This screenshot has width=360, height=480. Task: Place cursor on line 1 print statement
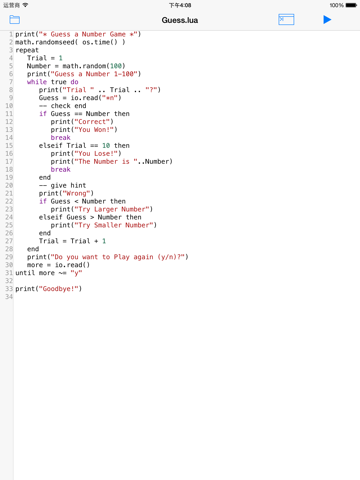[78, 34]
